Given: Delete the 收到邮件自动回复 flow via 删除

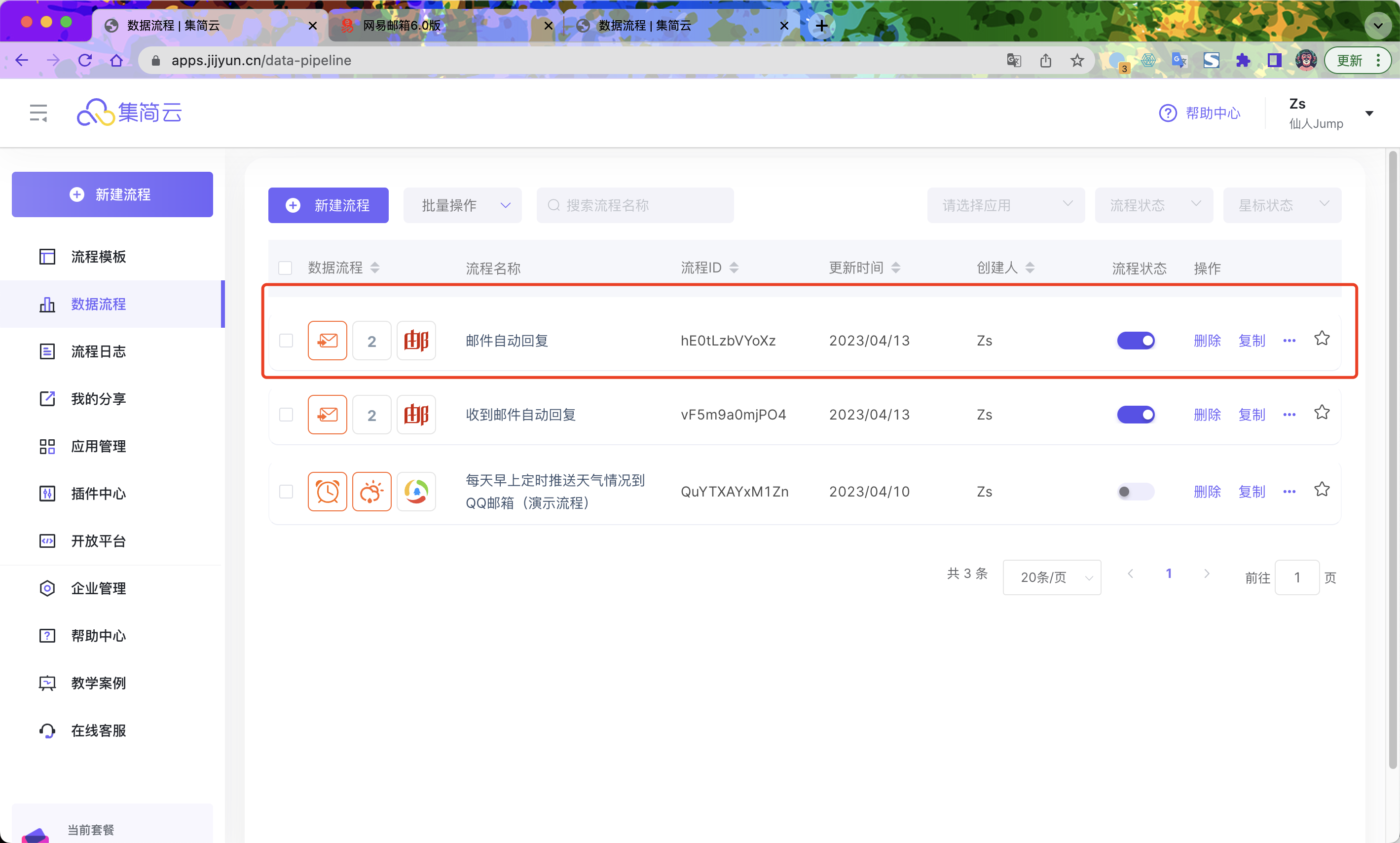Looking at the screenshot, I should point(1207,415).
